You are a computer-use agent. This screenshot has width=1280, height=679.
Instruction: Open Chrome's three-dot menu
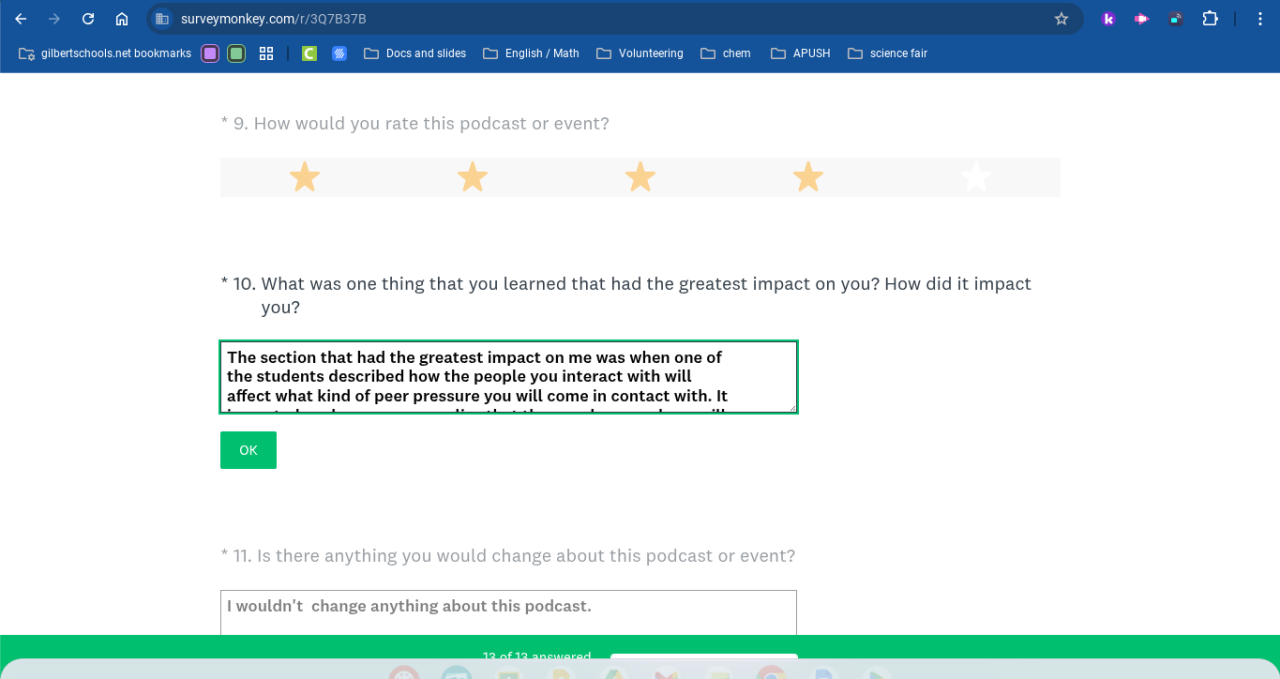(1263, 19)
